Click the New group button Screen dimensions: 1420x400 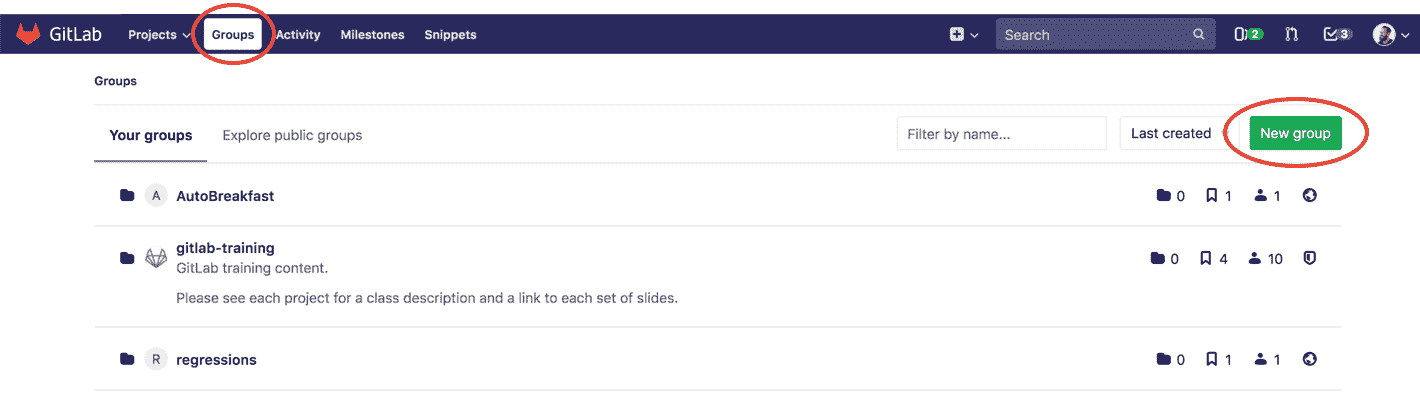(1295, 133)
